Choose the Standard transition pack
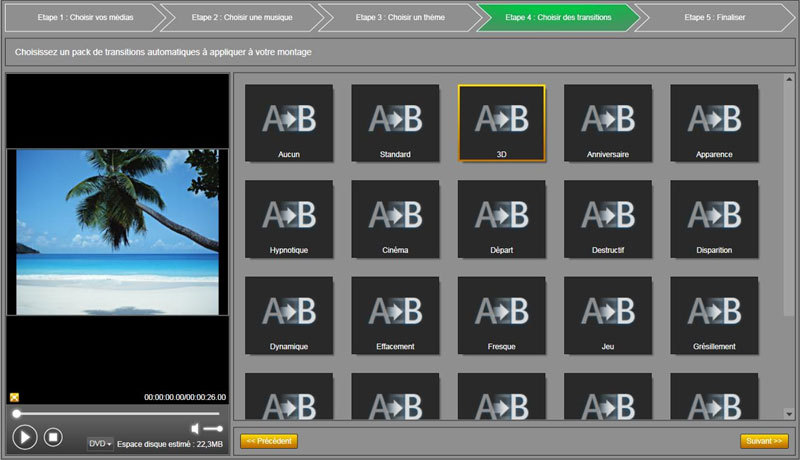The image size is (800, 460). (x=395, y=122)
